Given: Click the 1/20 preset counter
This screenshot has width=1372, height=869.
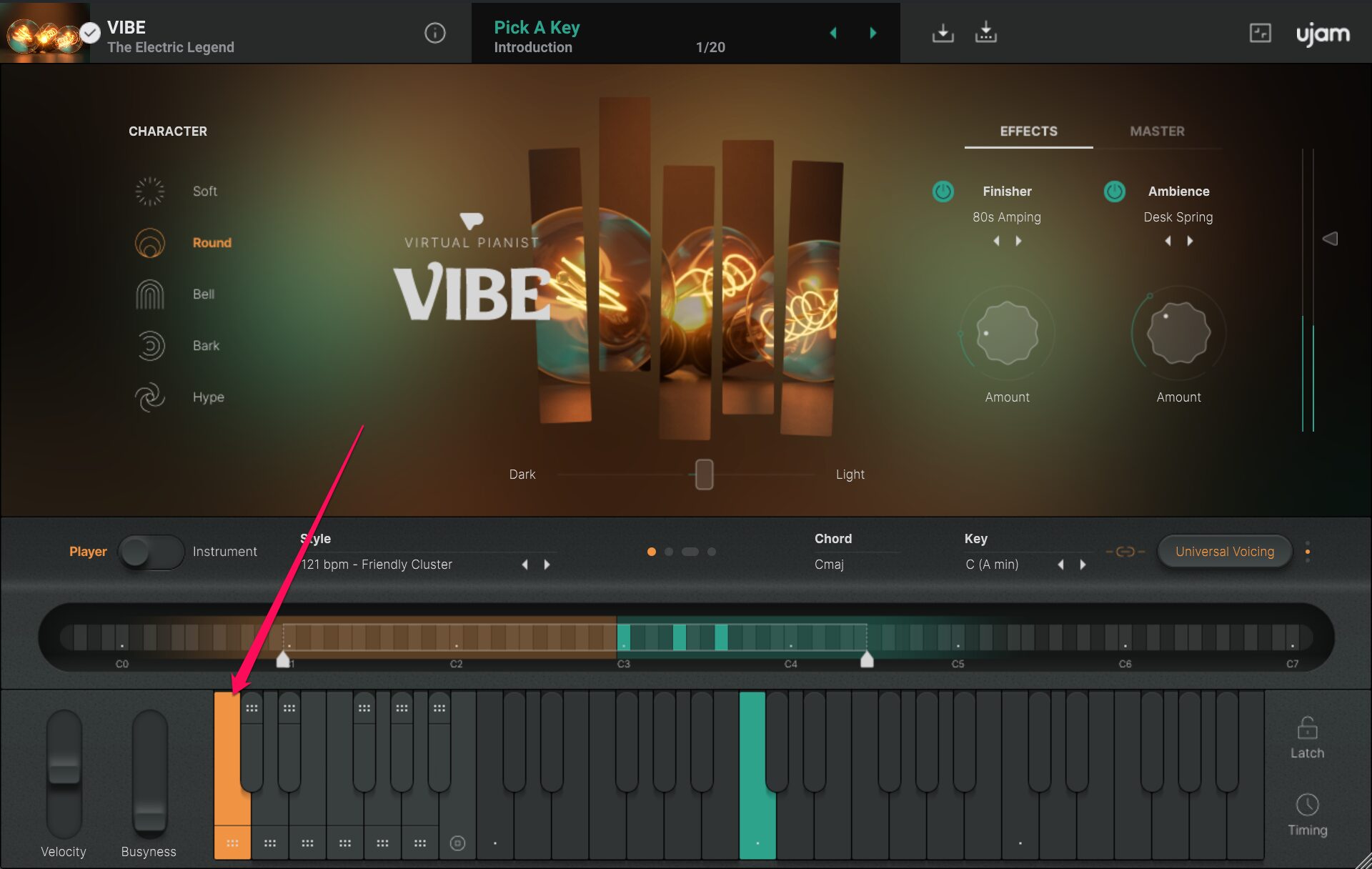Looking at the screenshot, I should pos(710,47).
